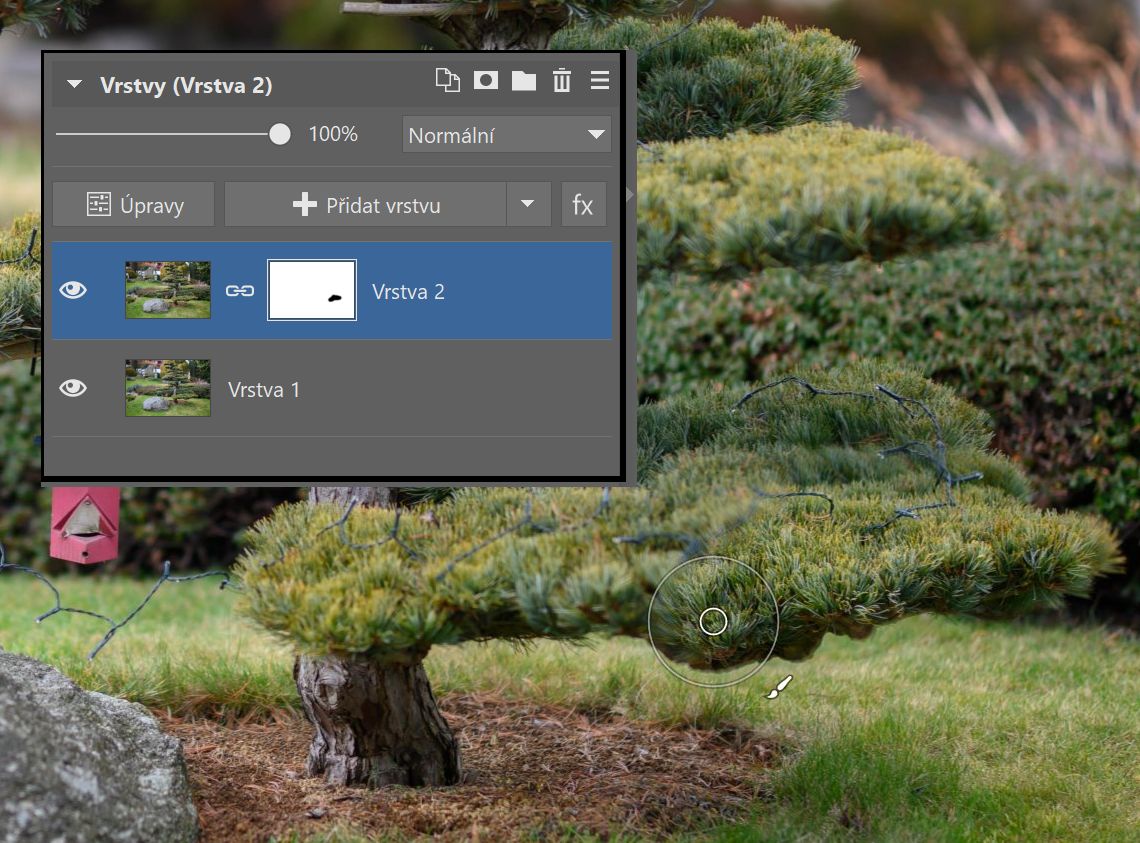Image resolution: width=1140 pixels, height=843 pixels.
Task: Open the Normální blend mode dropdown
Action: click(x=507, y=135)
